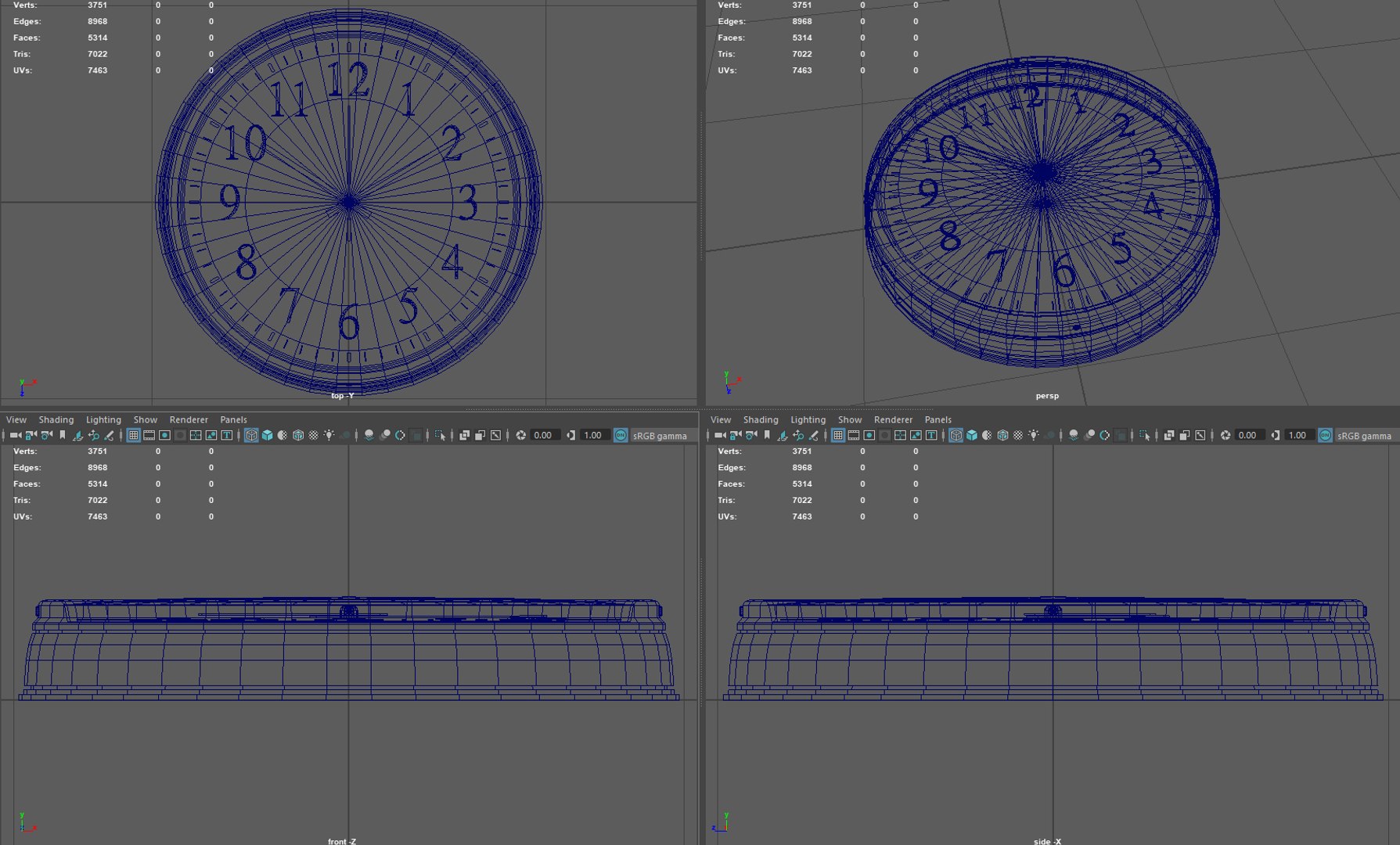Select Grease Pencil icon in front panel
This screenshot has width=1400, height=845.
coord(110,436)
